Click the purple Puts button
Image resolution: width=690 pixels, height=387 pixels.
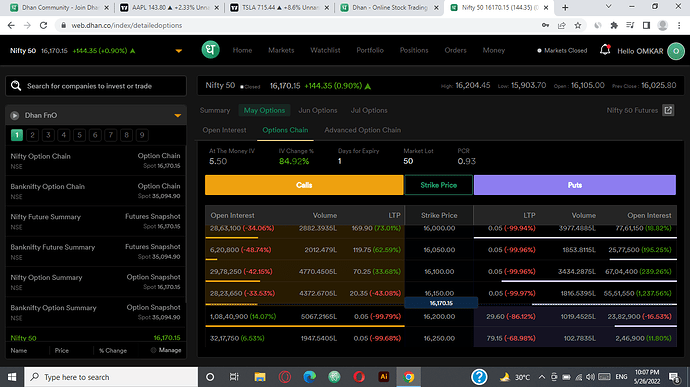click(575, 185)
